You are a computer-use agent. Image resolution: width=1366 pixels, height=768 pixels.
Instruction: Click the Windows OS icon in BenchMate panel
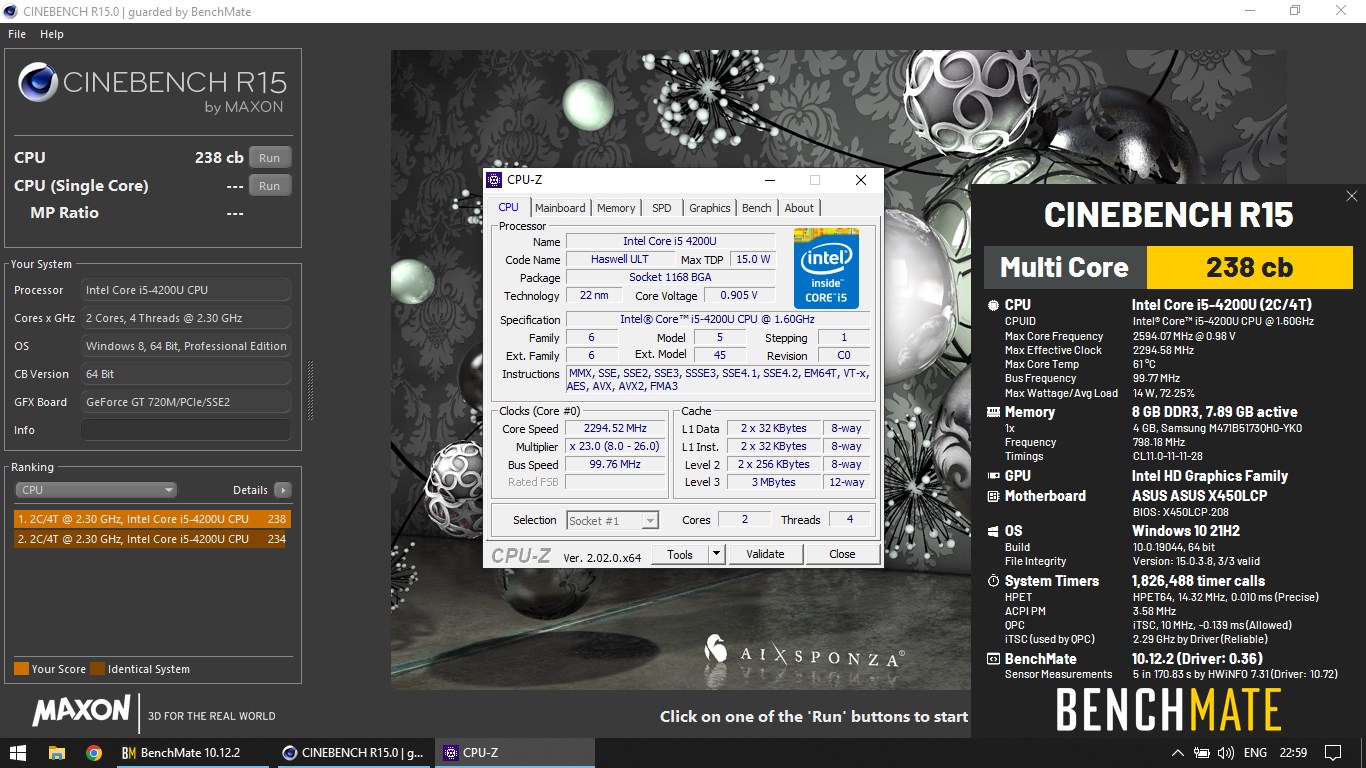[993, 531]
